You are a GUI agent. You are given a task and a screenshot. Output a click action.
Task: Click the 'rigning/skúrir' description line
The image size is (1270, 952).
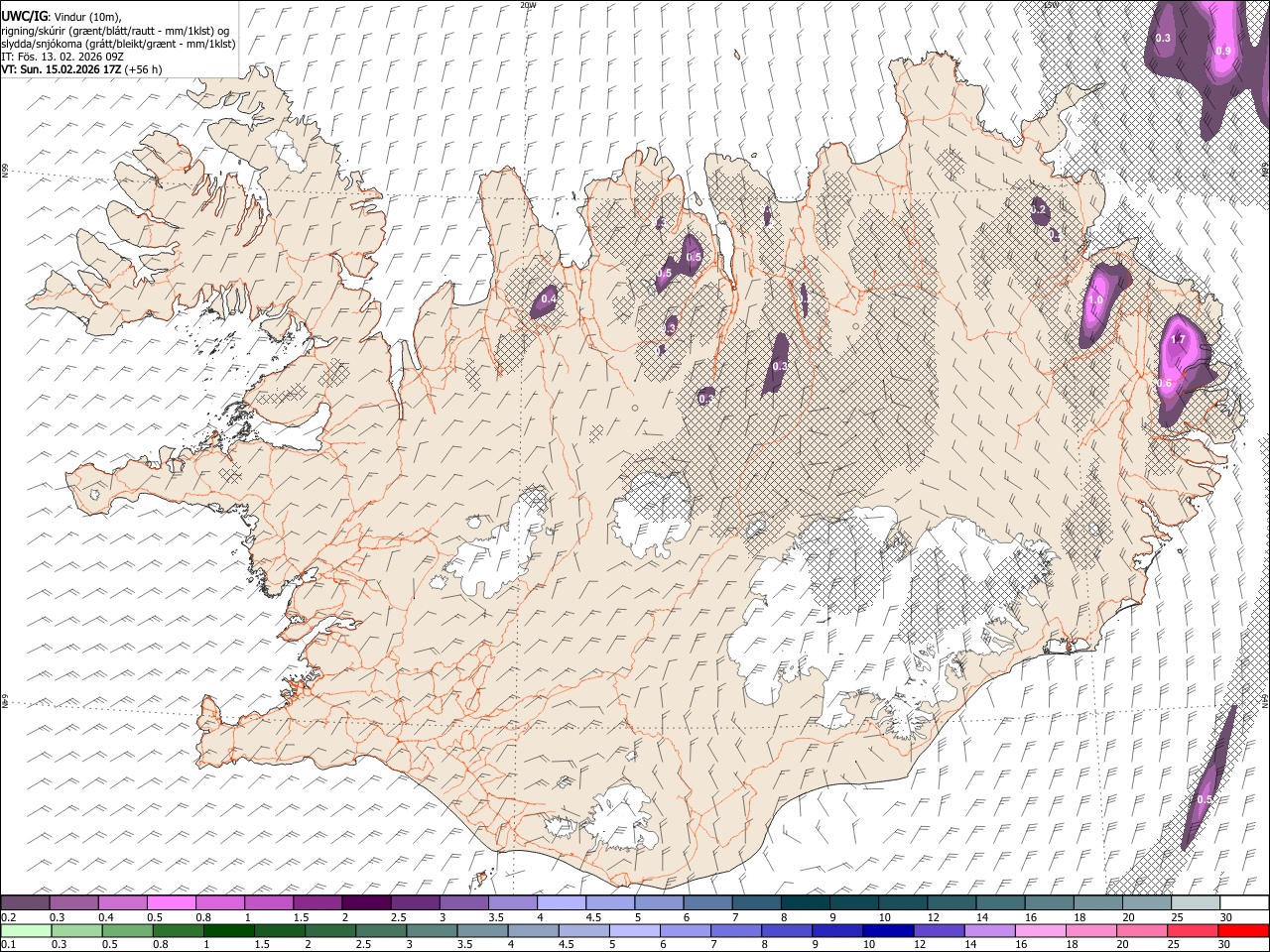(x=115, y=31)
